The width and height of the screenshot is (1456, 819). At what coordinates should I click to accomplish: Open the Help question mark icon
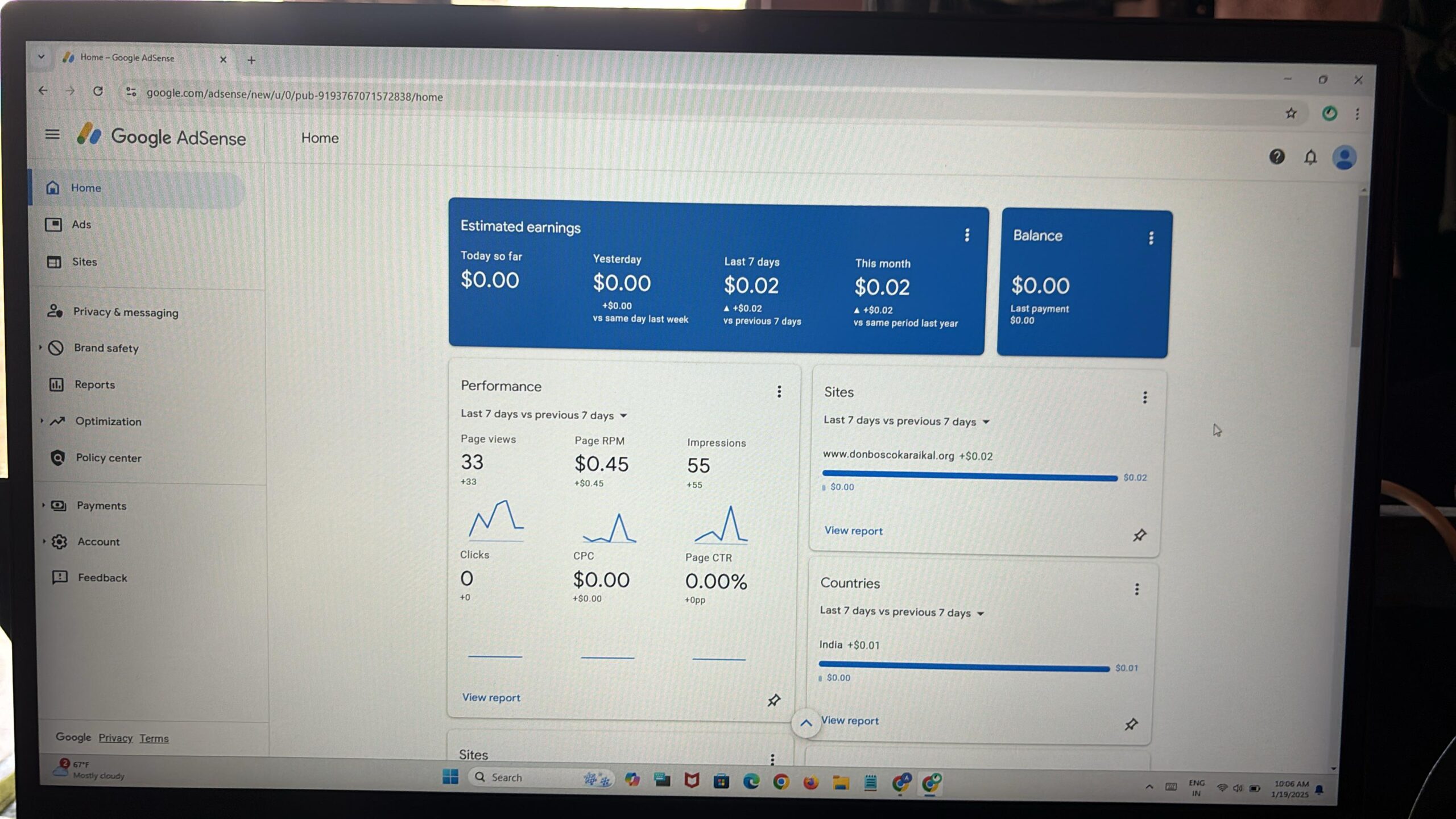pyautogui.click(x=1277, y=156)
